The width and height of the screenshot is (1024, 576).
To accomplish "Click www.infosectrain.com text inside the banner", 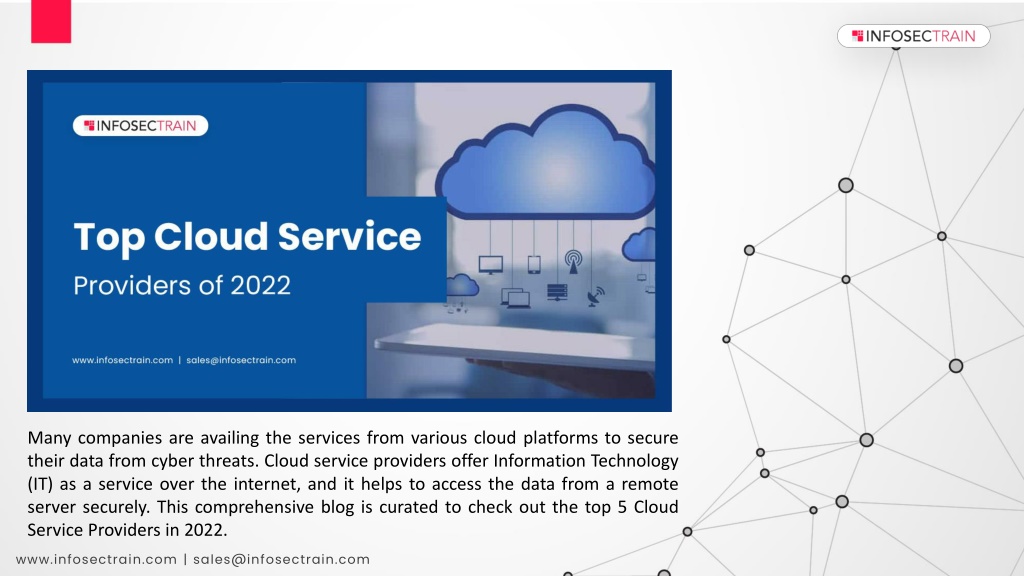I will click(x=122, y=360).
